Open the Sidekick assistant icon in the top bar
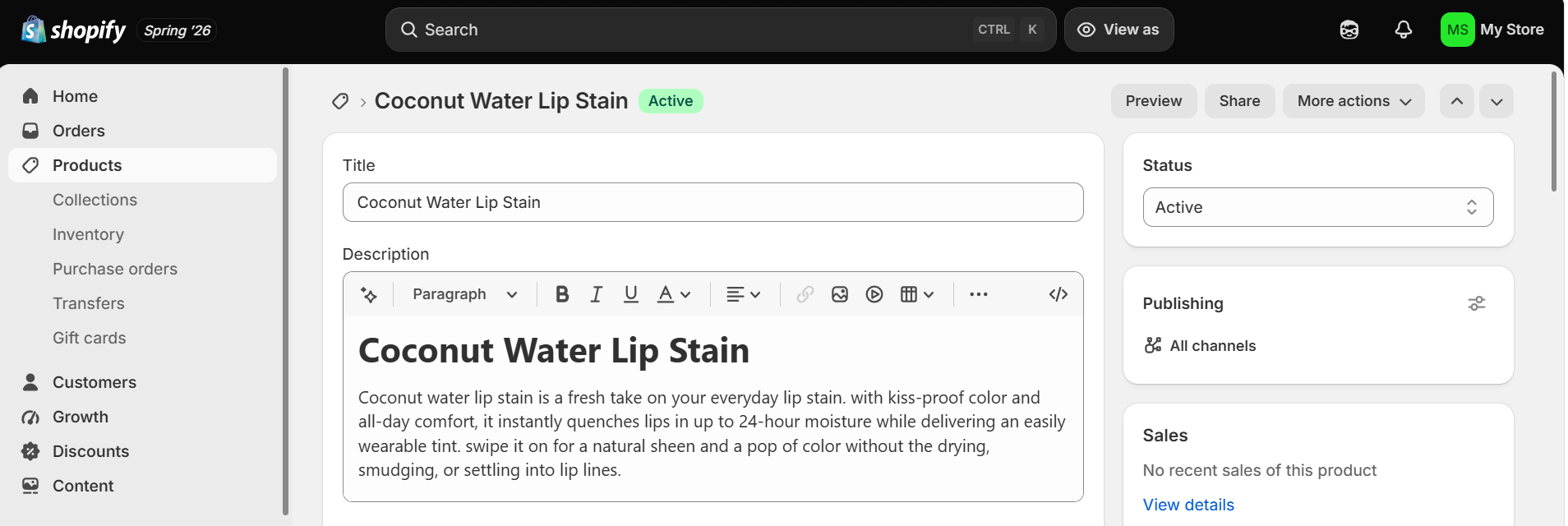Viewport: 1568px width, 526px height. tap(1349, 30)
